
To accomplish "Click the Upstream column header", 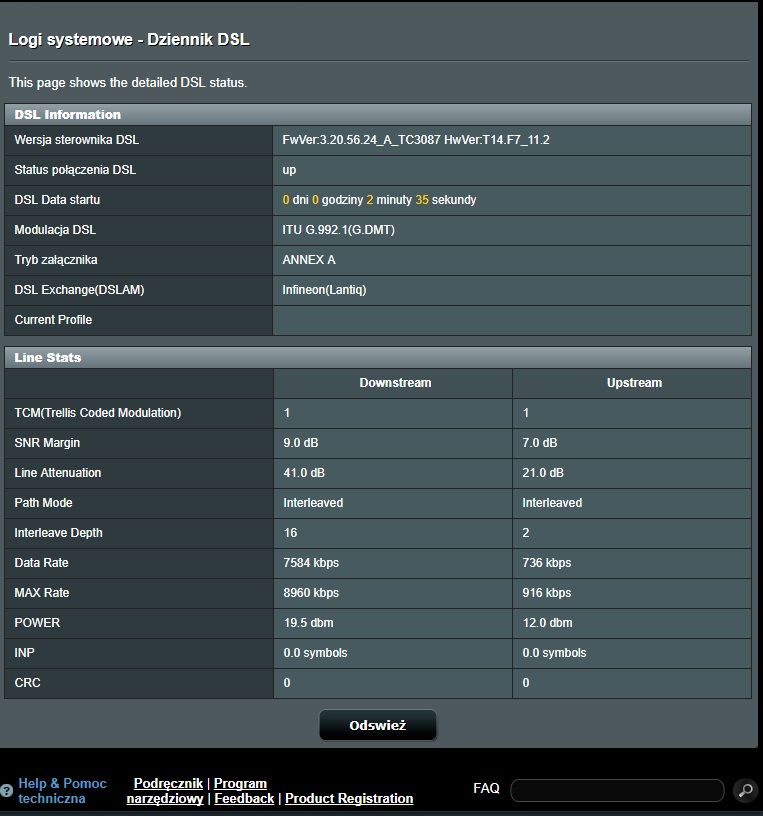I will click(634, 383).
